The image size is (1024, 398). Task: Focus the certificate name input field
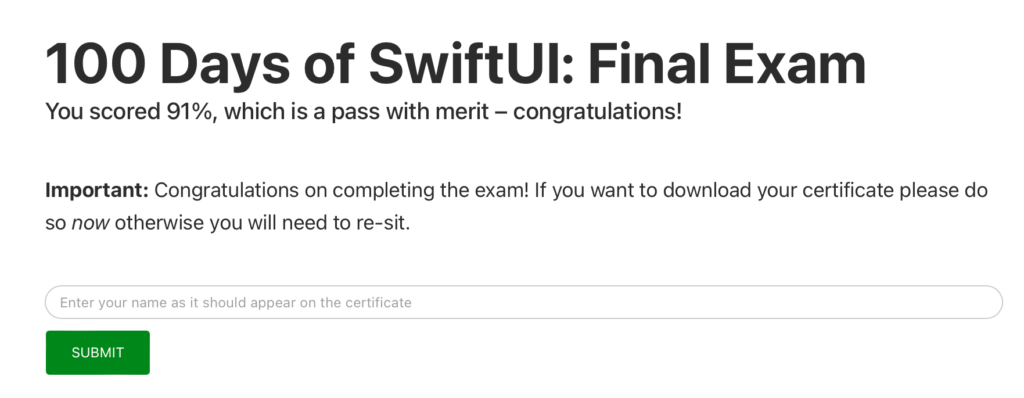[524, 303]
